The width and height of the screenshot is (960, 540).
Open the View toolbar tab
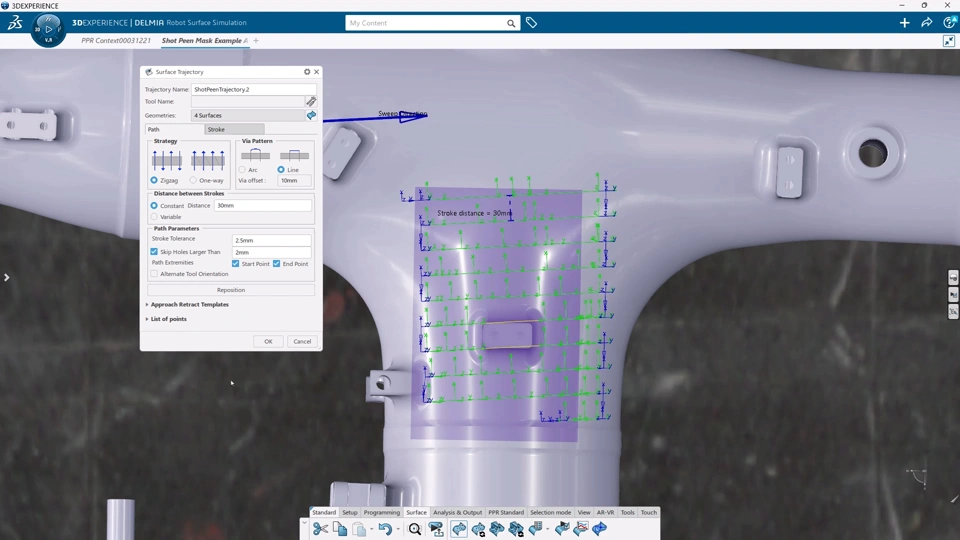point(584,512)
